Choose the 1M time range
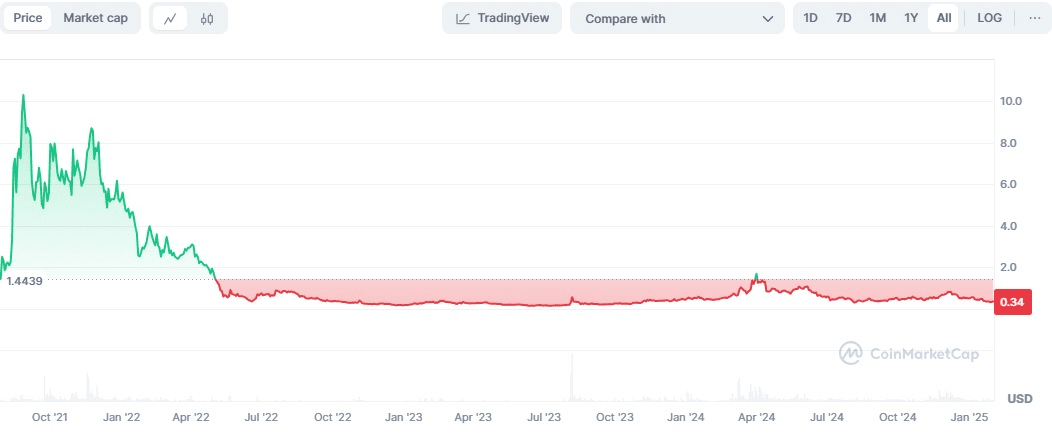This screenshot has height=438, width=1052. click(877, 18)
